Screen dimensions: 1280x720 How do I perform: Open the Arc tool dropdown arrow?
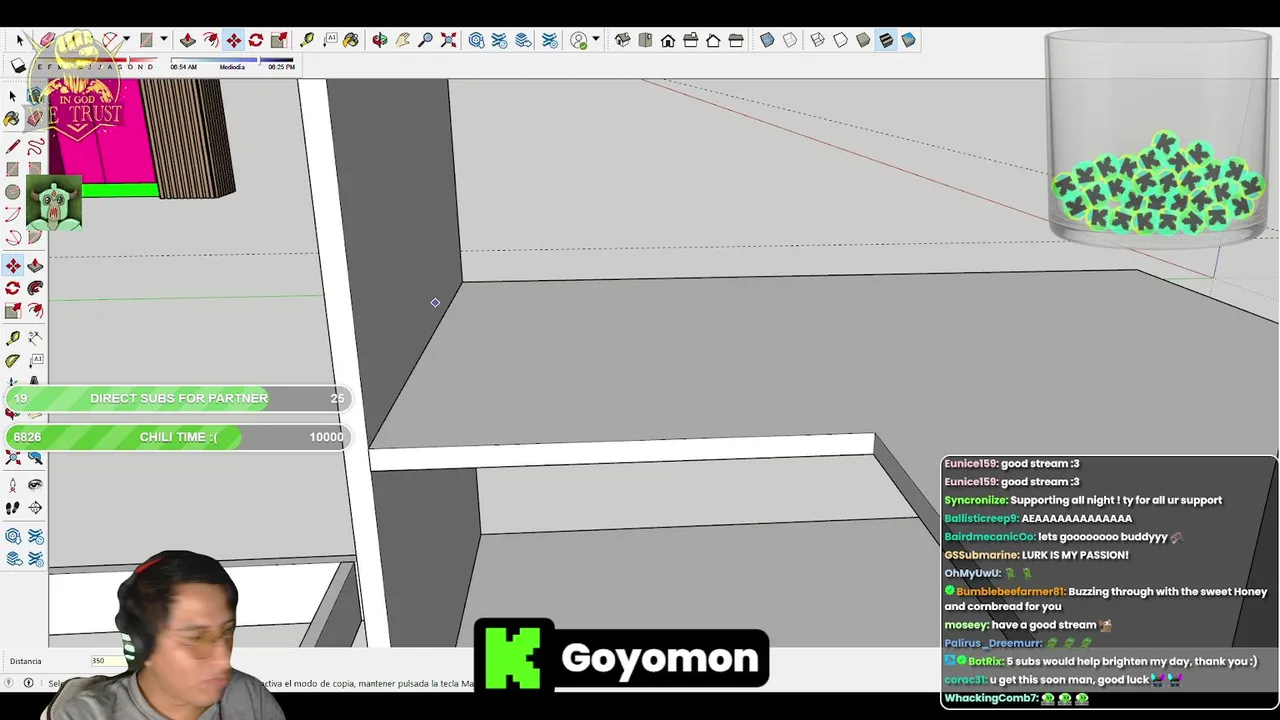click(x=127, y=40)
